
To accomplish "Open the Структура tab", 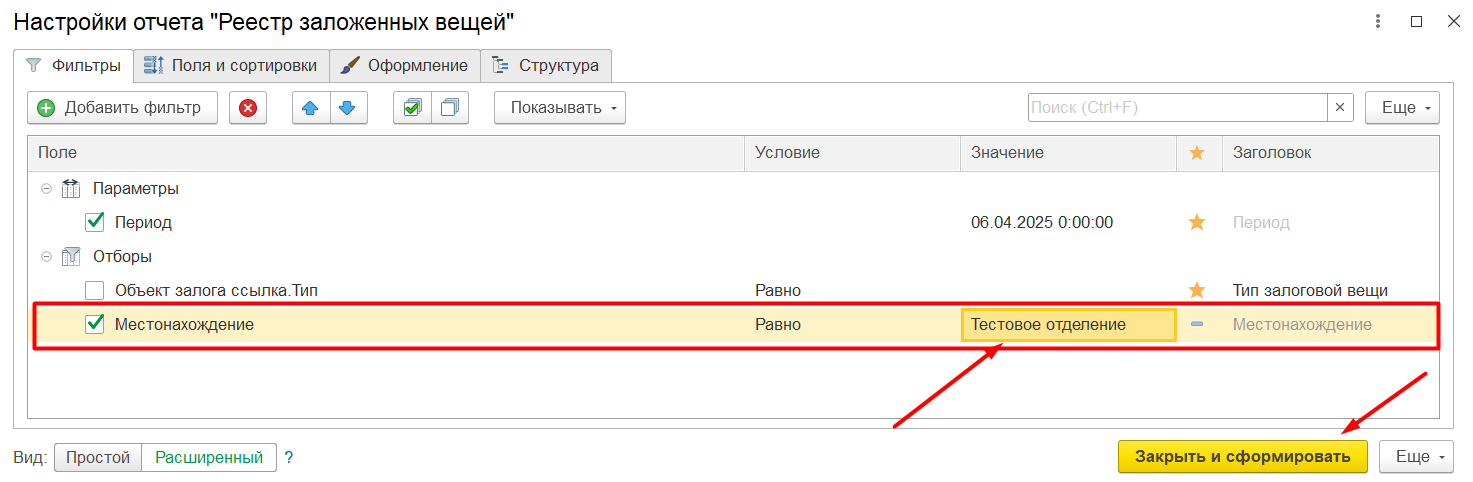I will (546, 66).
